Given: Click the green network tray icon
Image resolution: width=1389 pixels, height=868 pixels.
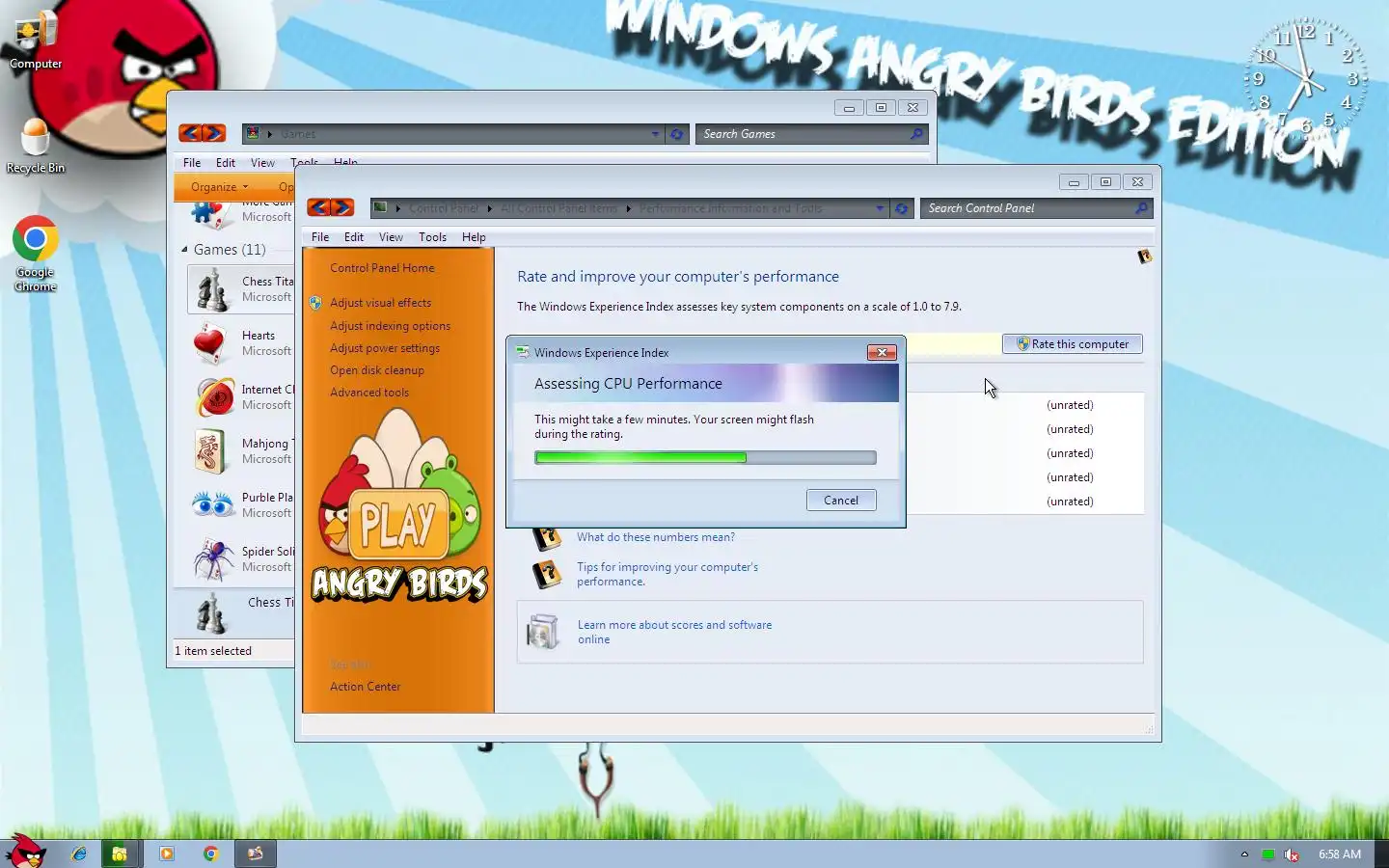Looking at the screenshot, I should pos(1268,854).
